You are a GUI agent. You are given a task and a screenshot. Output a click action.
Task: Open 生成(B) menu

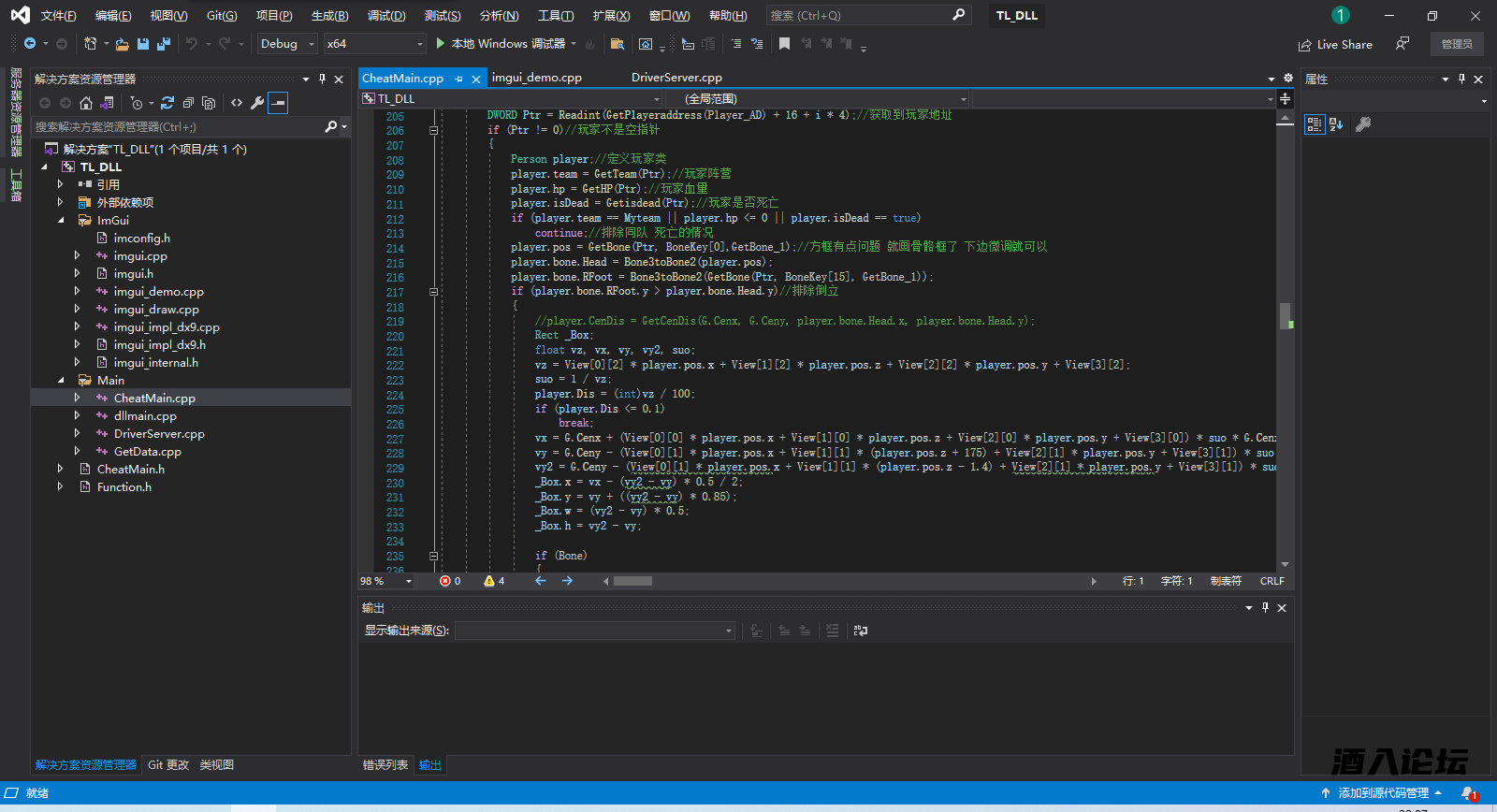329,16
